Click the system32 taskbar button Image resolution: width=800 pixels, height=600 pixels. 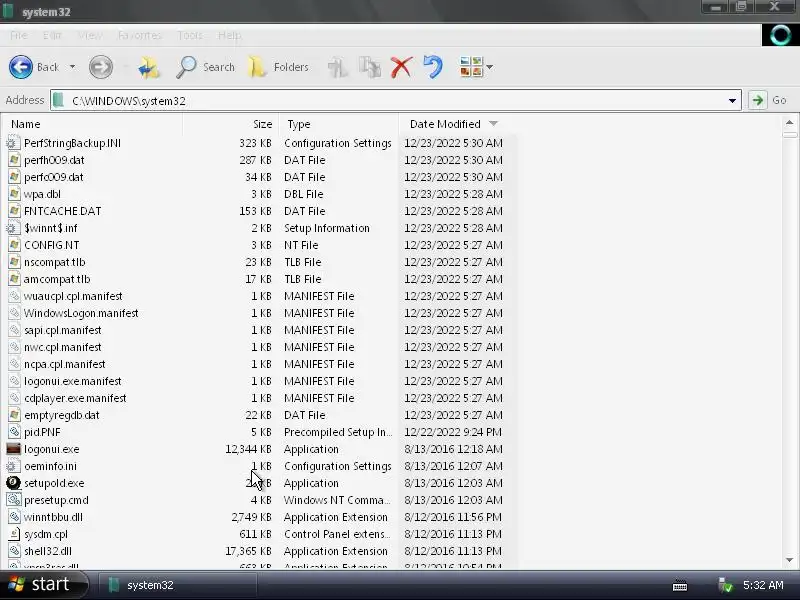tap(176, 585)
